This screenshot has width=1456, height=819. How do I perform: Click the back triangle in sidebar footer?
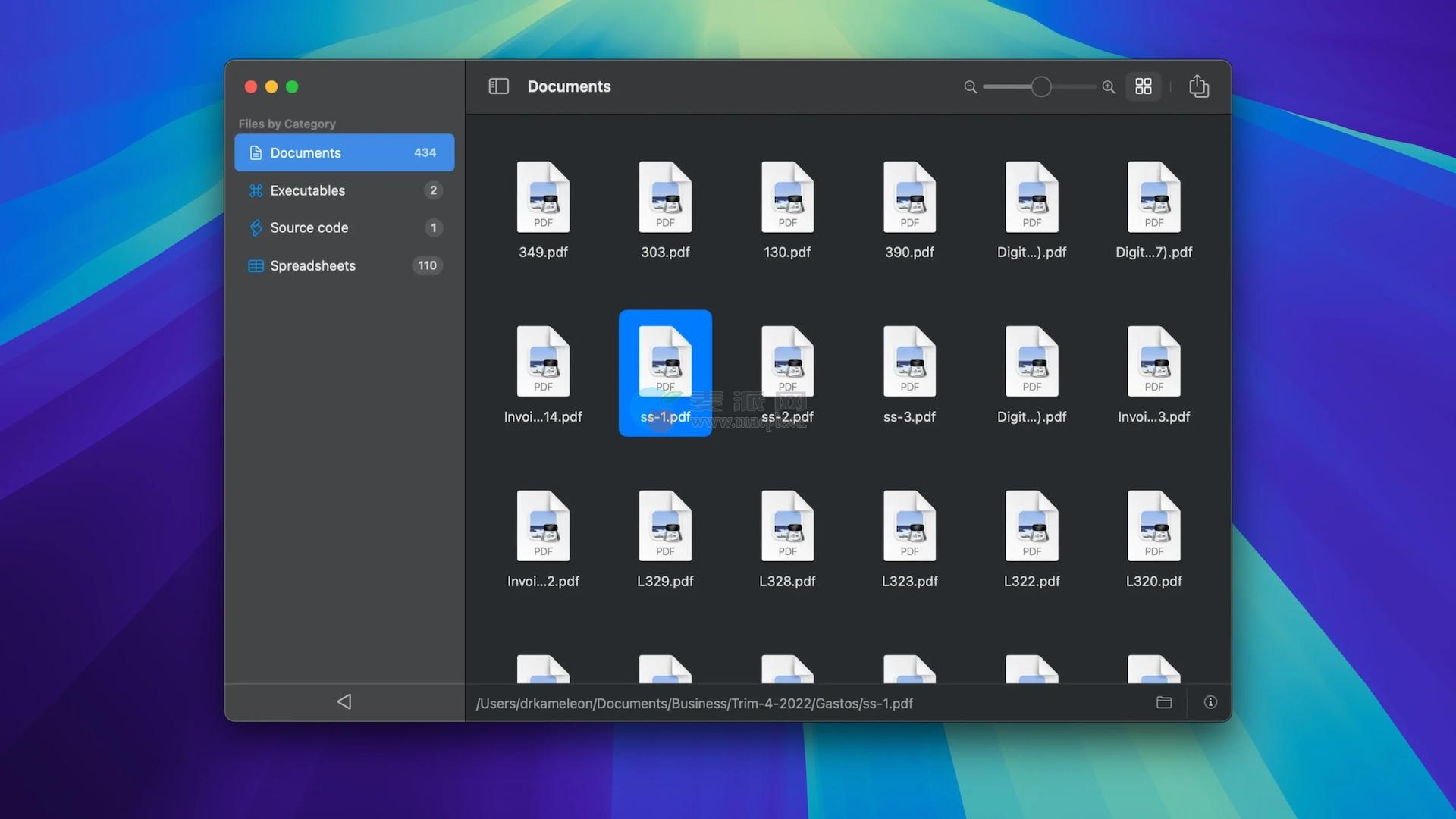(344, 701)
